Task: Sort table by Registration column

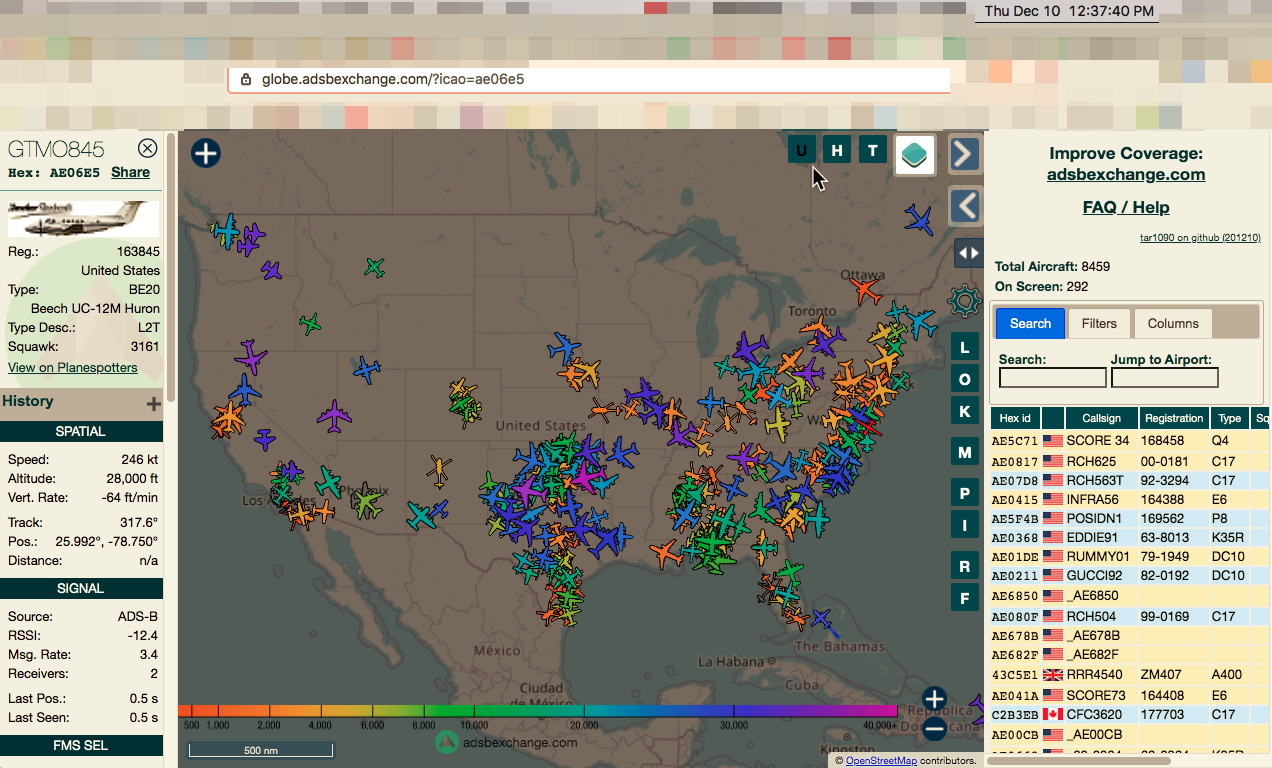Action: point(1174,418)
